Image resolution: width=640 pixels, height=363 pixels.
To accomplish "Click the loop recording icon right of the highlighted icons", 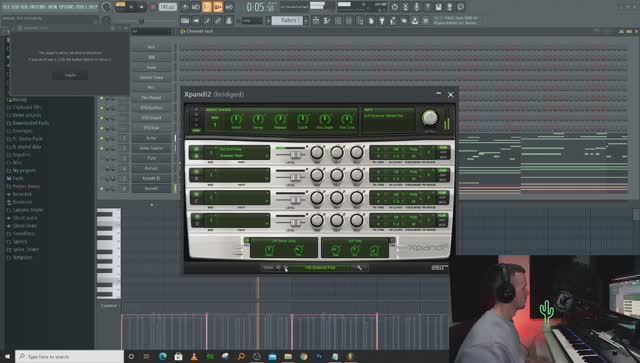I will click(x=229, y=7).
